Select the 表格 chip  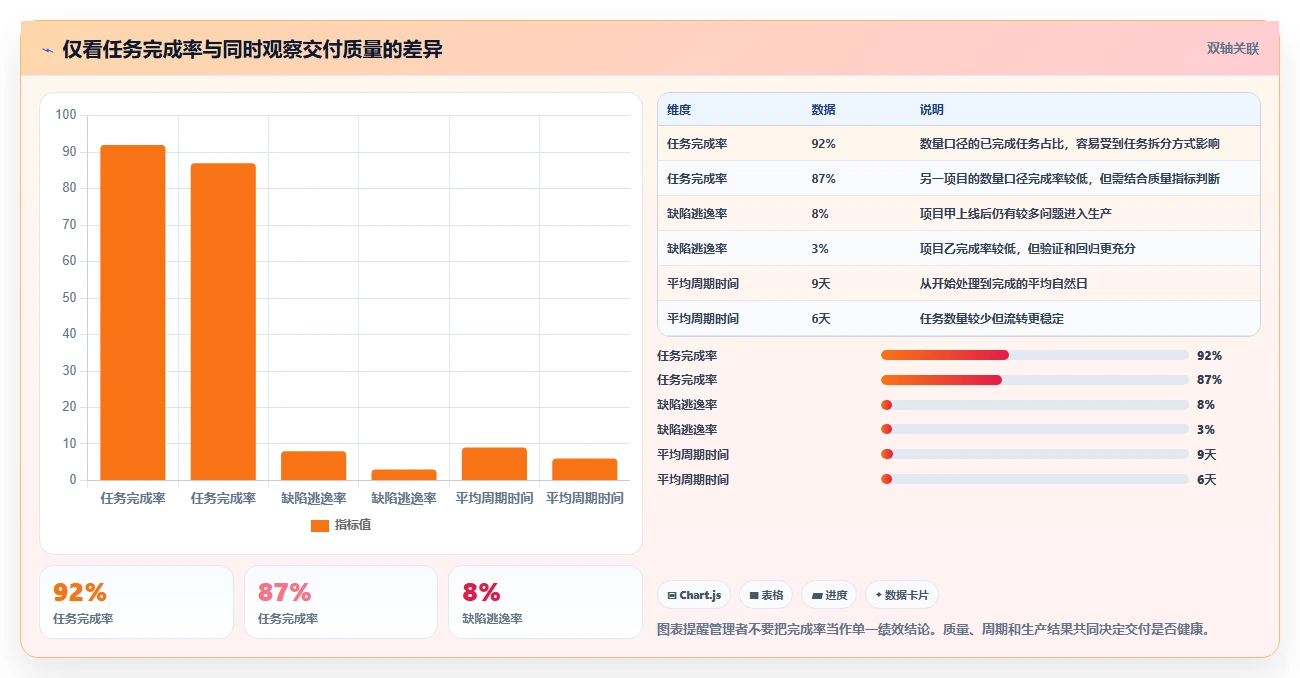click(765, 595)
